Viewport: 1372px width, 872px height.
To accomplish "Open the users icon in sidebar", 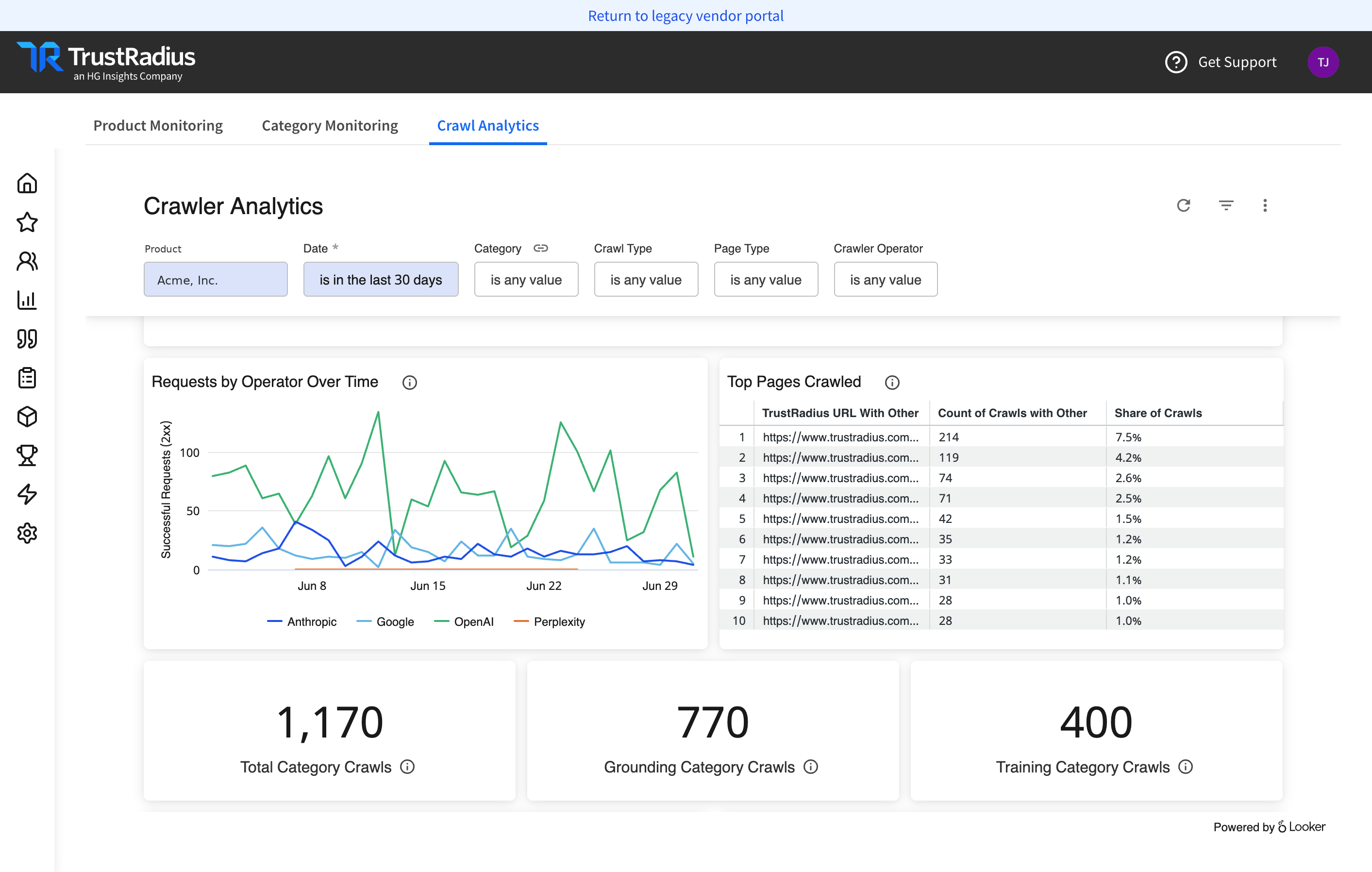I will (27, 261).
